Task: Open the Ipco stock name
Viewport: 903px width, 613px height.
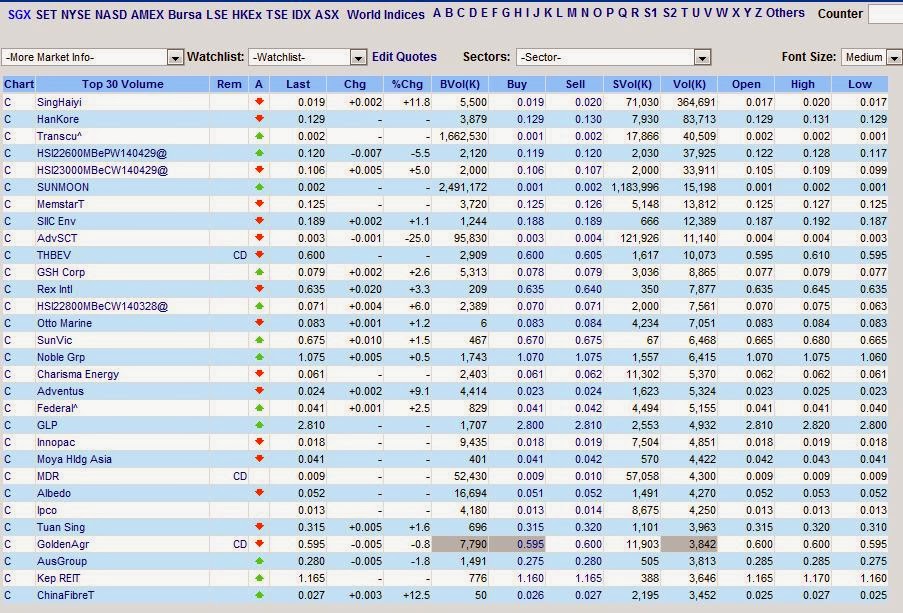Action: (x=47, y=510)
